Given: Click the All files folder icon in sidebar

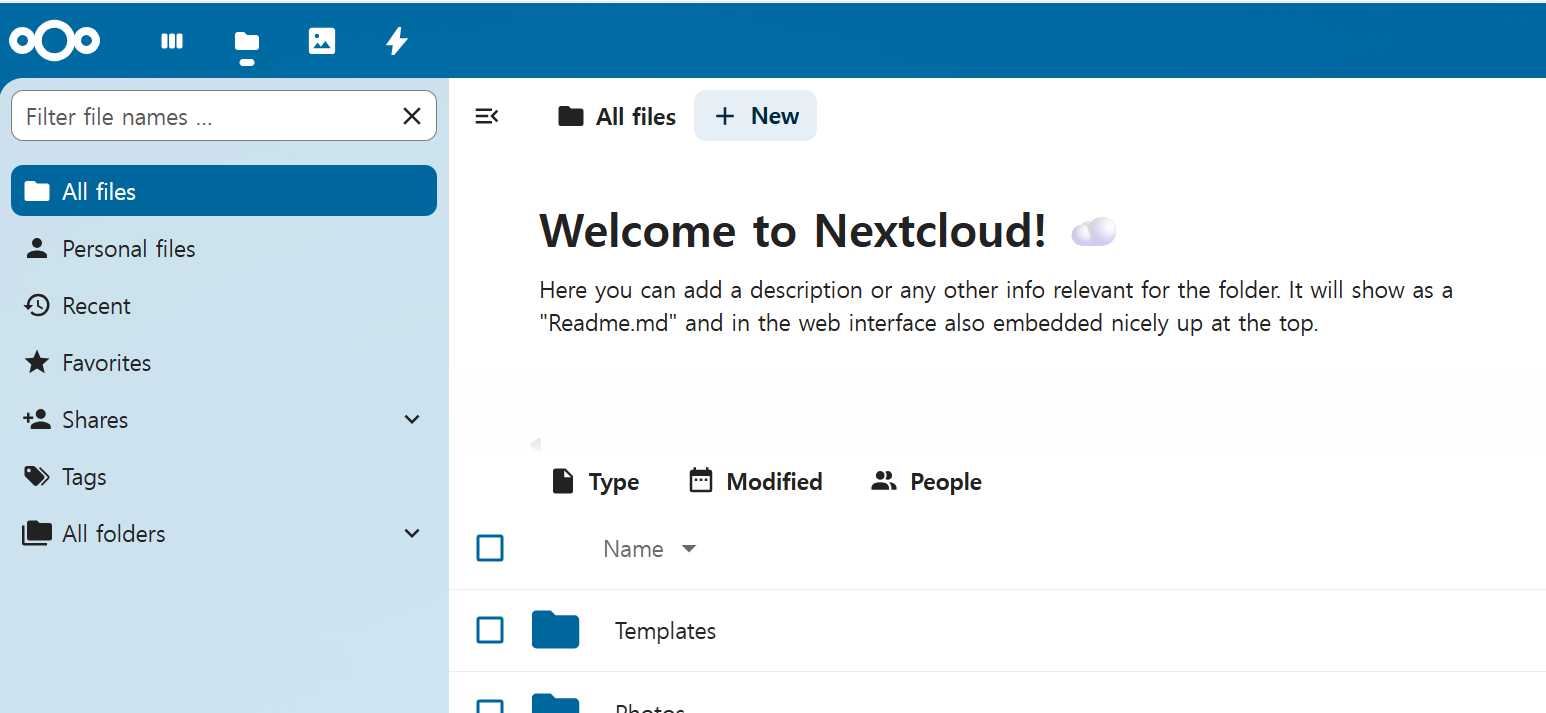Looking at the screenshot, I should click(x=37, y=191).
